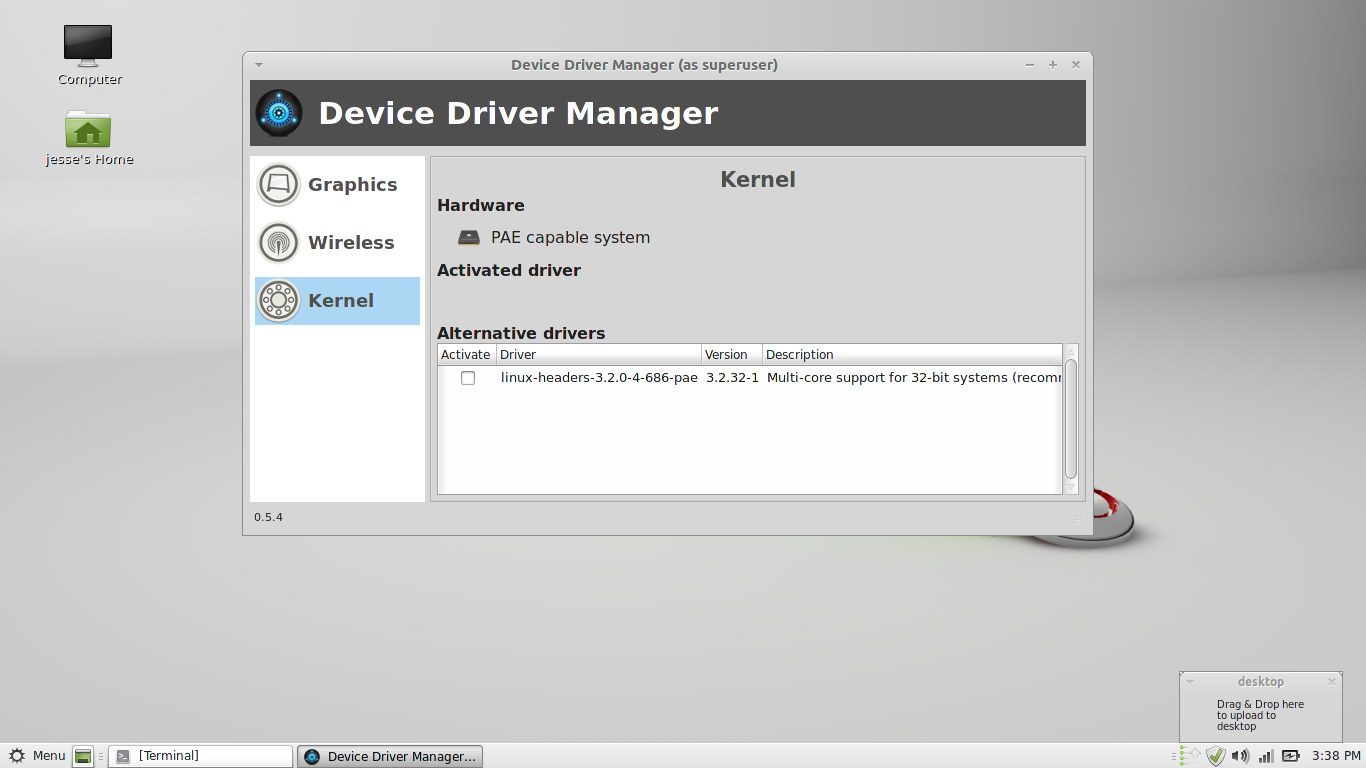
Task: Switch to the Terminal taskbar entry
Action: pos(200,756)
